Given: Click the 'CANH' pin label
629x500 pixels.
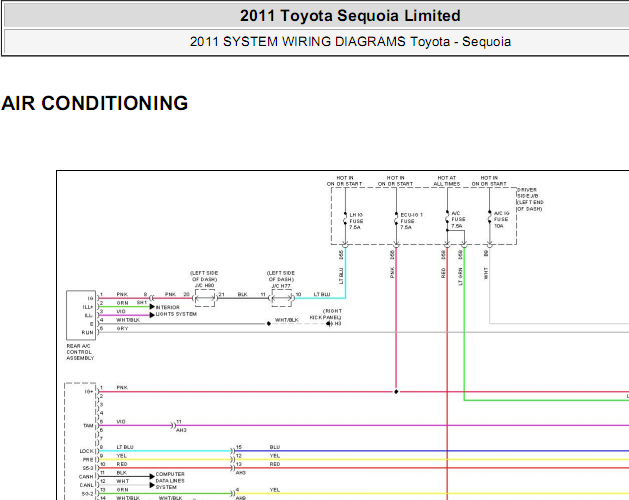Looking at the screenshot, I should point(86,476).
